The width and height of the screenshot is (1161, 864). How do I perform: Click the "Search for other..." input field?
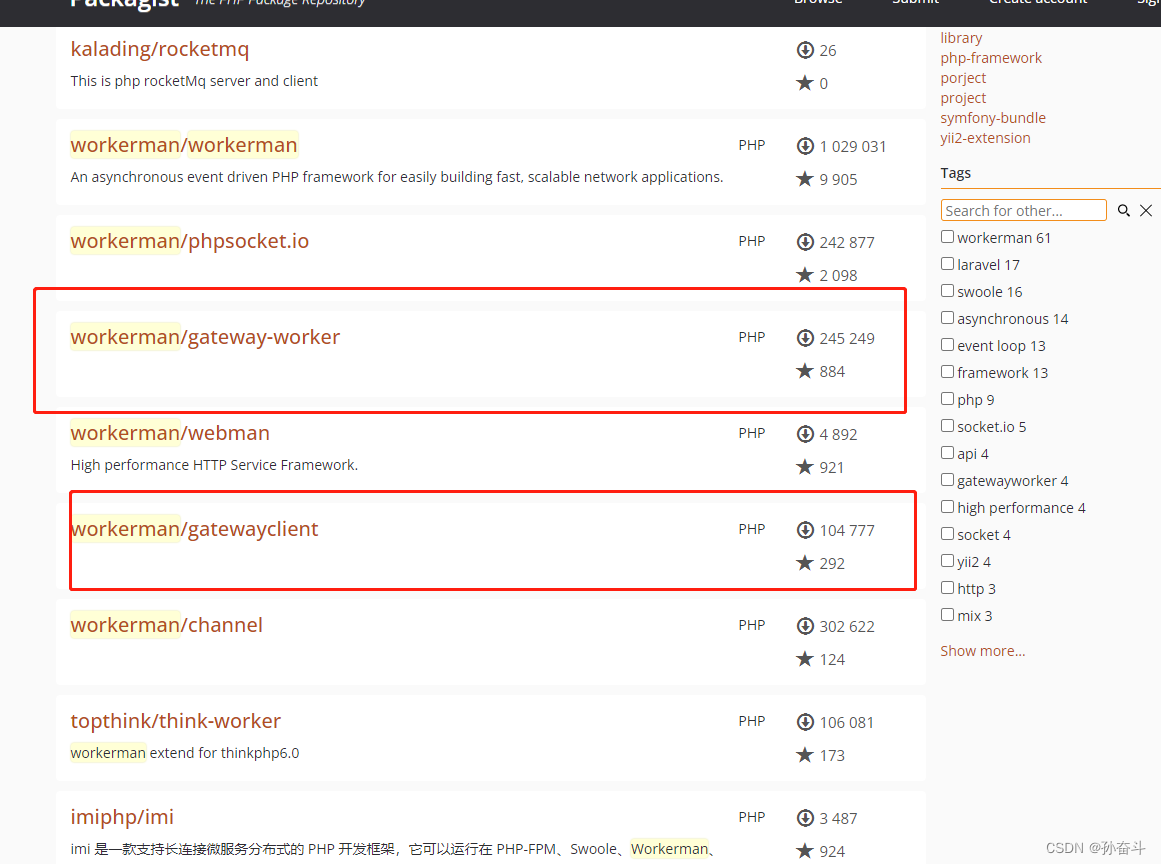(1023, 210)
